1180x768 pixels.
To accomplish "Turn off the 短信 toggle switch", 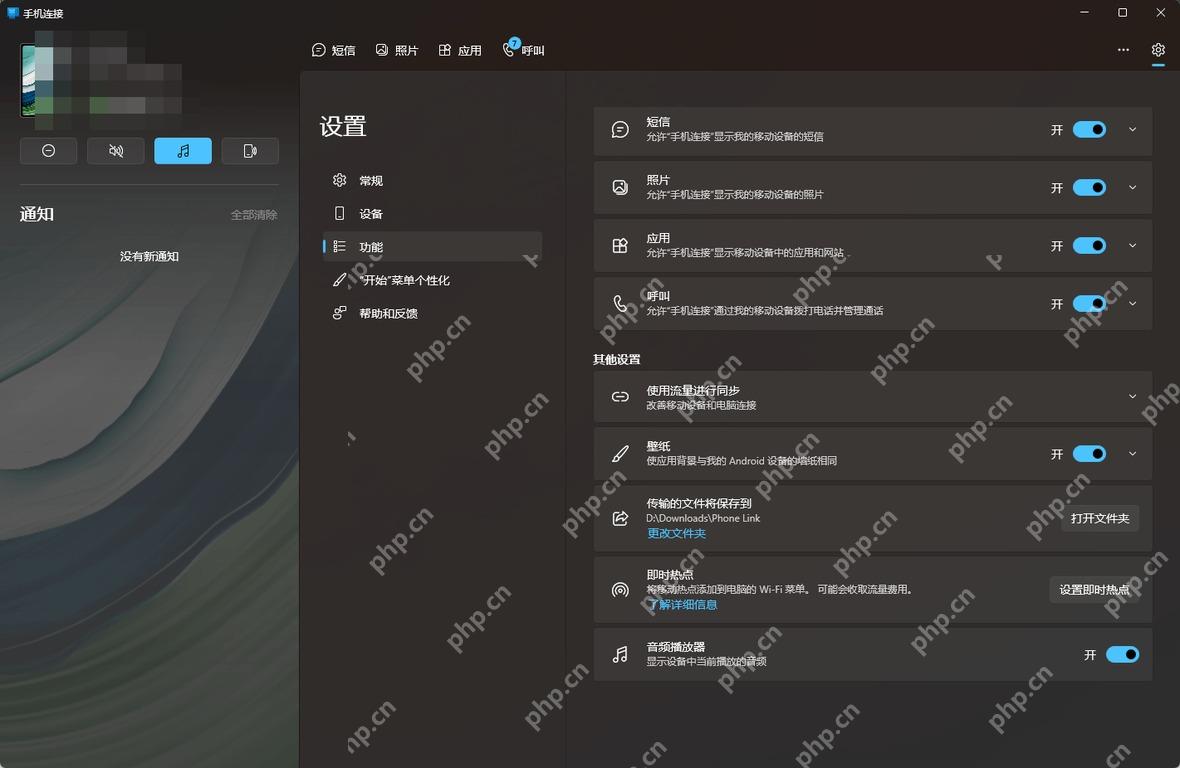I will 1089,129.
